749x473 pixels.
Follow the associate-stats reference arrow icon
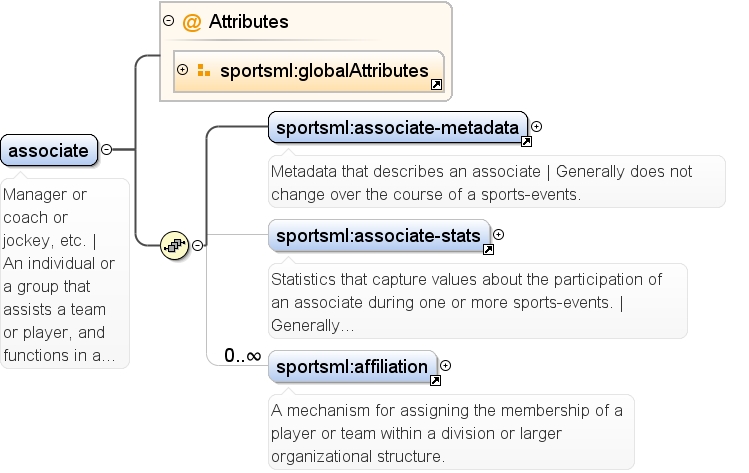click(488, 249)
